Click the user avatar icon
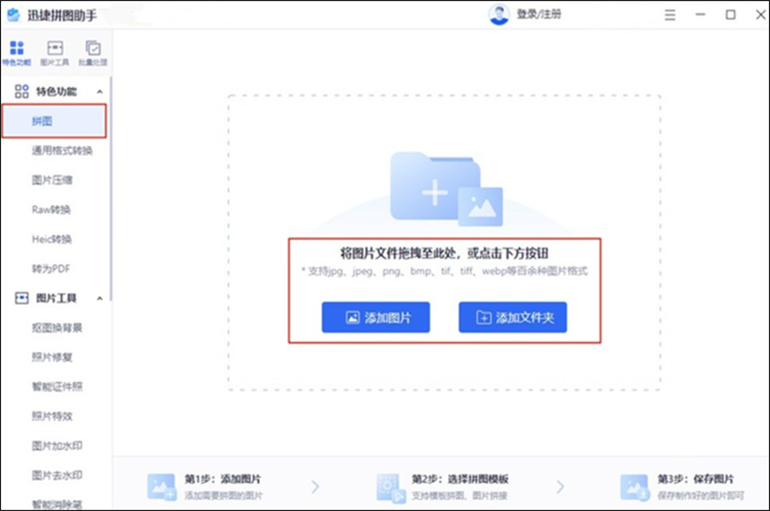 point(499,14)
